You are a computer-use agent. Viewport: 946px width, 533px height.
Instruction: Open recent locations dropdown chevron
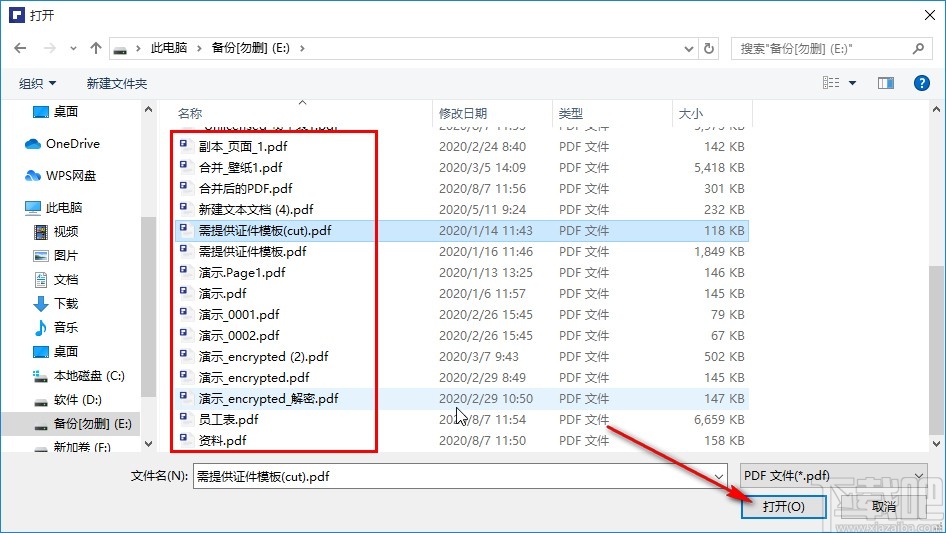pos(73,49)
